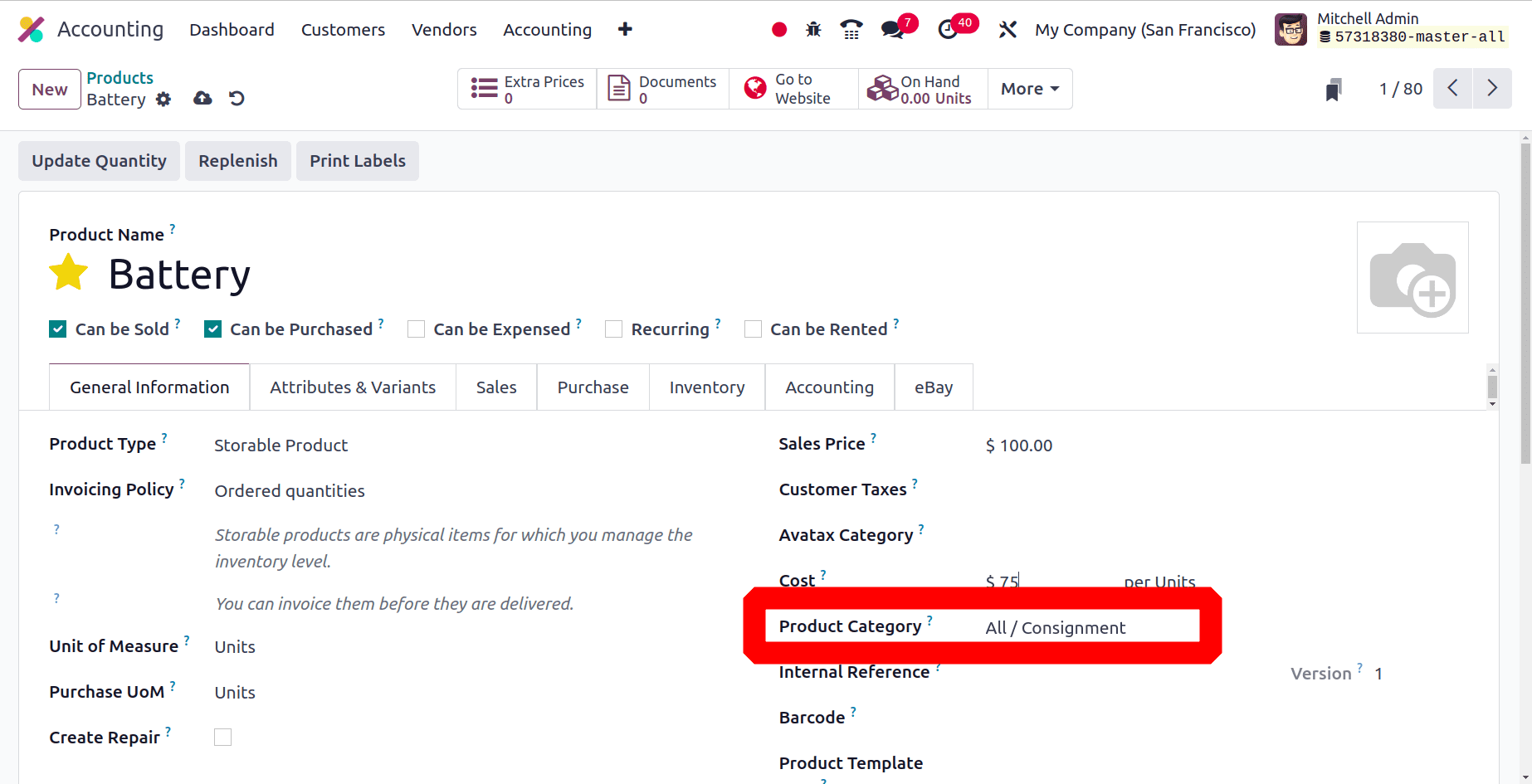Screen dimensions: 1532x784
Task: Open Dashboard menu
Action: tap(232, 30)
